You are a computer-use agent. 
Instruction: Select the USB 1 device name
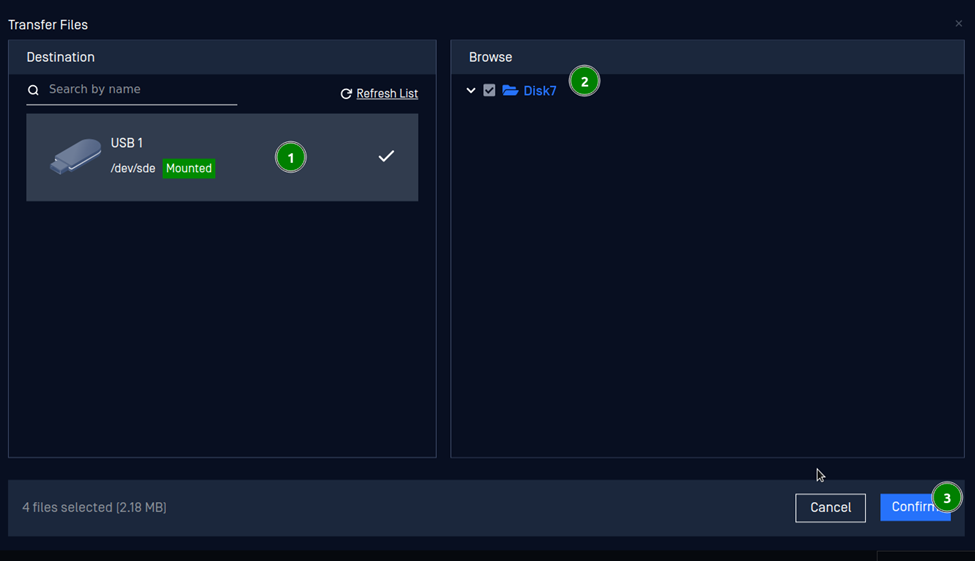point(127,143)
